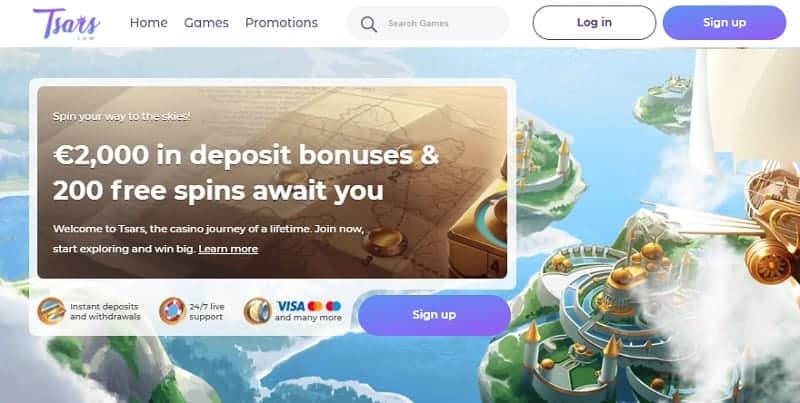Click the search magnifier icon
The height and width of the screenshot is (403, 800).
pos(368,23)
